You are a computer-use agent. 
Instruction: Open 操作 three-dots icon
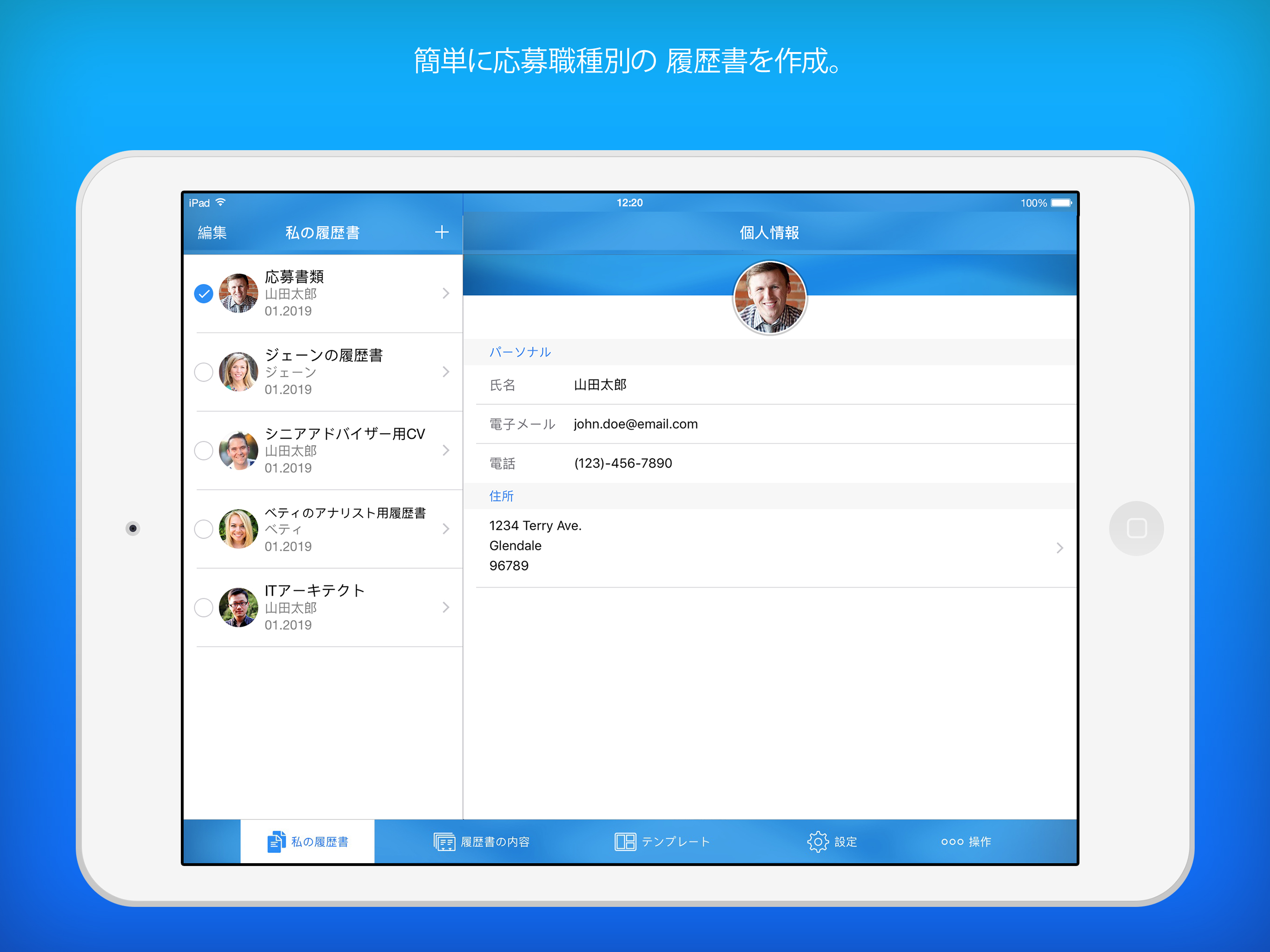952,842
